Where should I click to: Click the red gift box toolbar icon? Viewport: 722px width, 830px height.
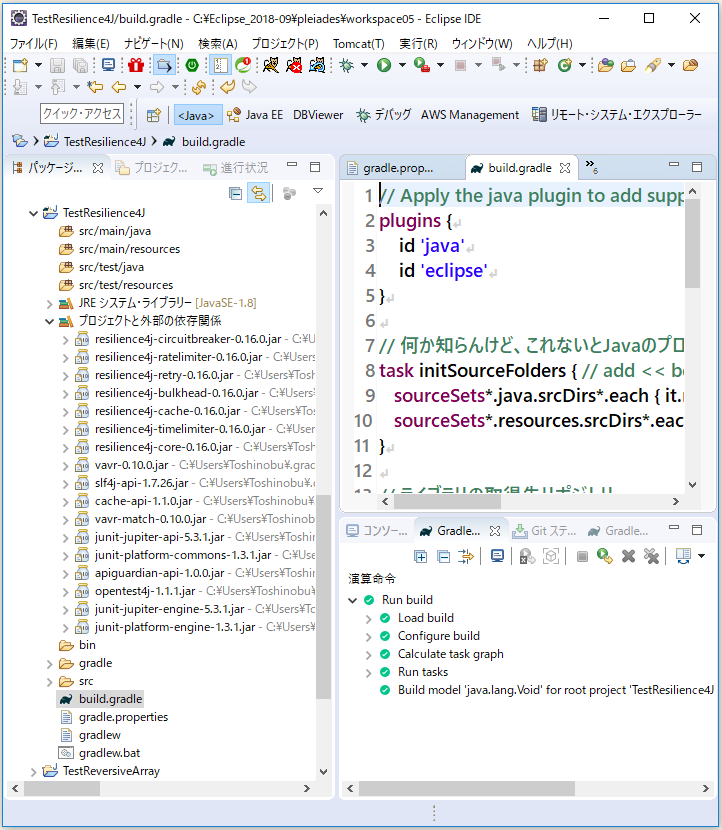pos(136,65)
